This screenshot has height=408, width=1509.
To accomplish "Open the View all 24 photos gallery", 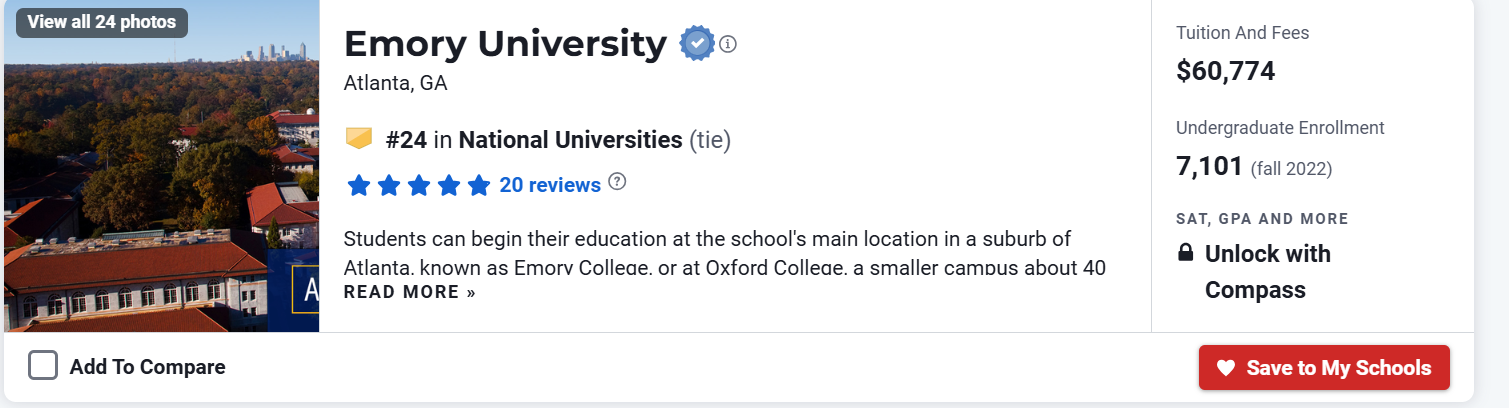I will (102, 22).
